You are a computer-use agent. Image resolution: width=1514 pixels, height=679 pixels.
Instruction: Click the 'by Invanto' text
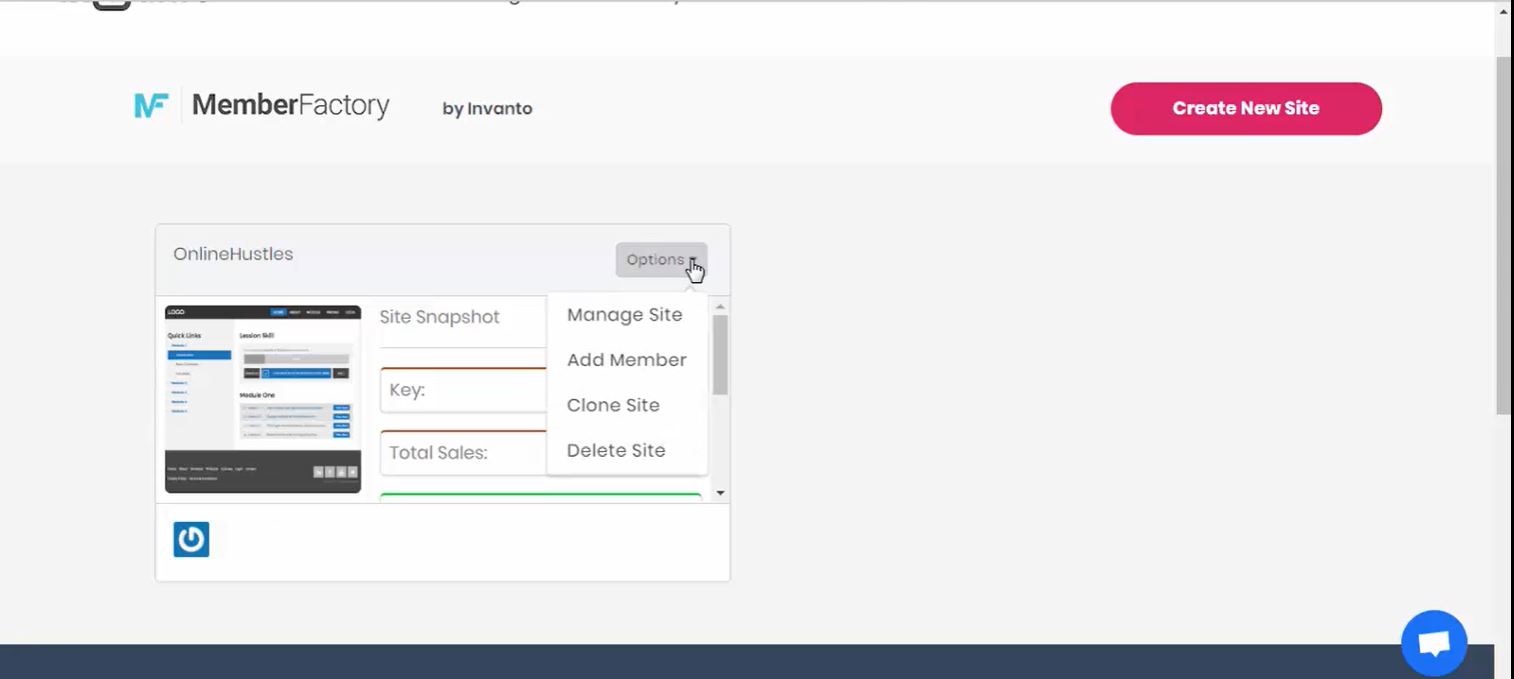[487, 108]
